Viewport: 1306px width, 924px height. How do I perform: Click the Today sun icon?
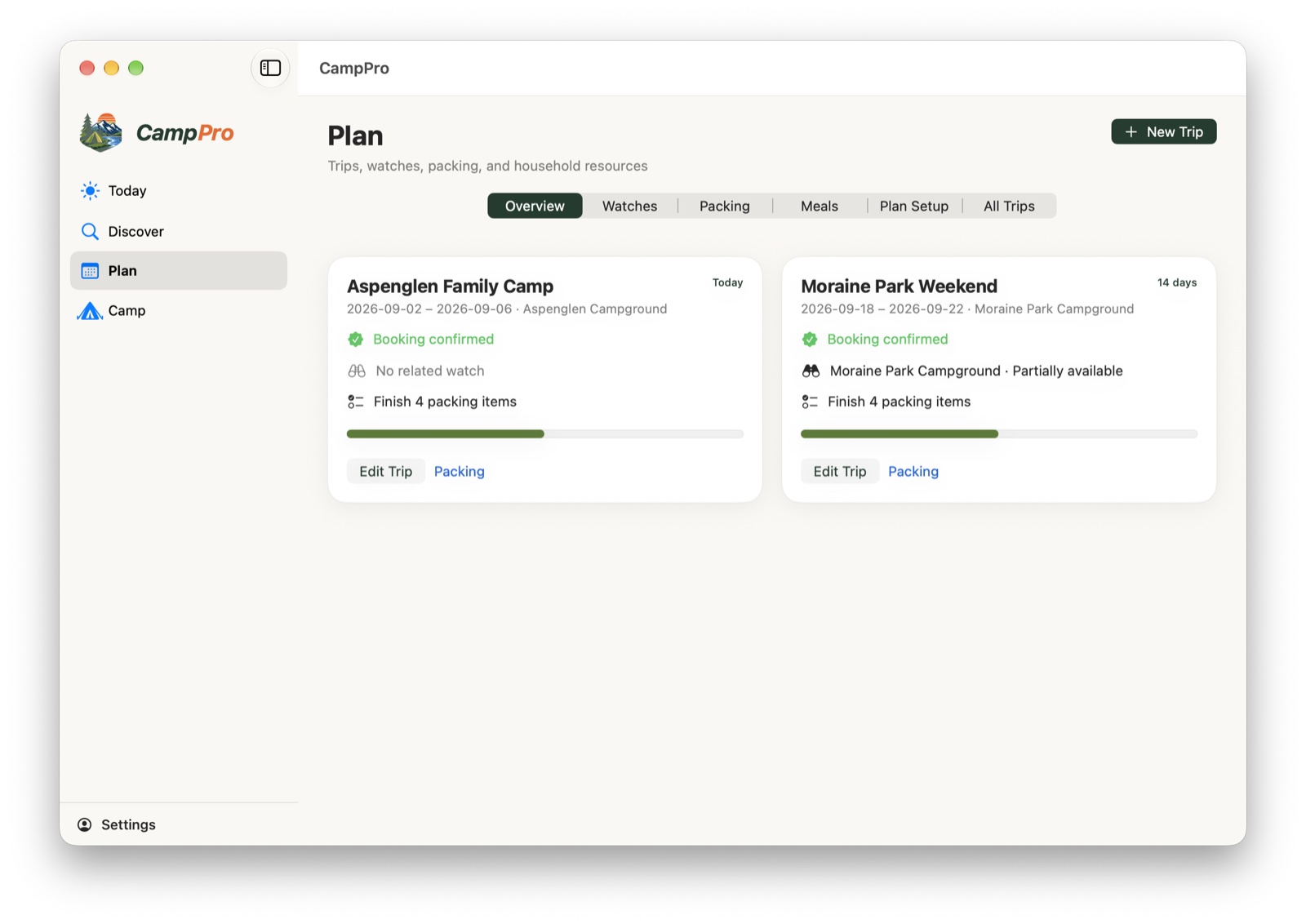point(90,191)
